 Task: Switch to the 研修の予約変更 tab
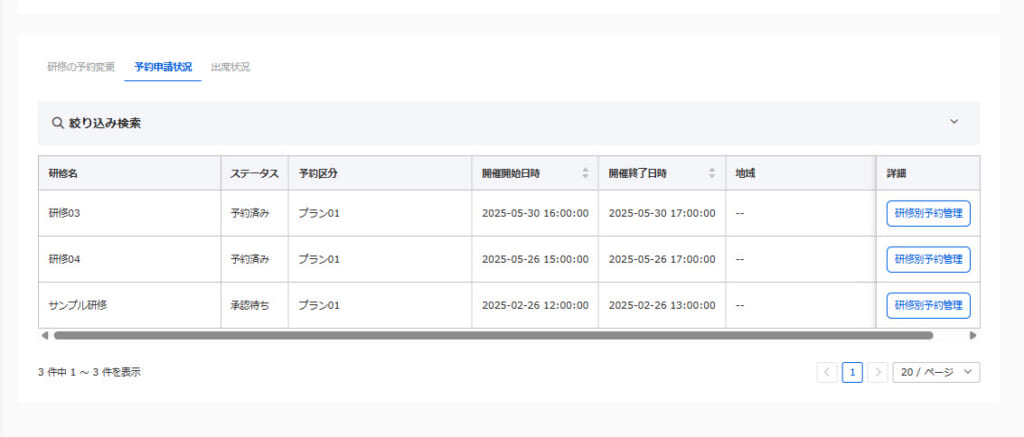click(x=81, y=67)
